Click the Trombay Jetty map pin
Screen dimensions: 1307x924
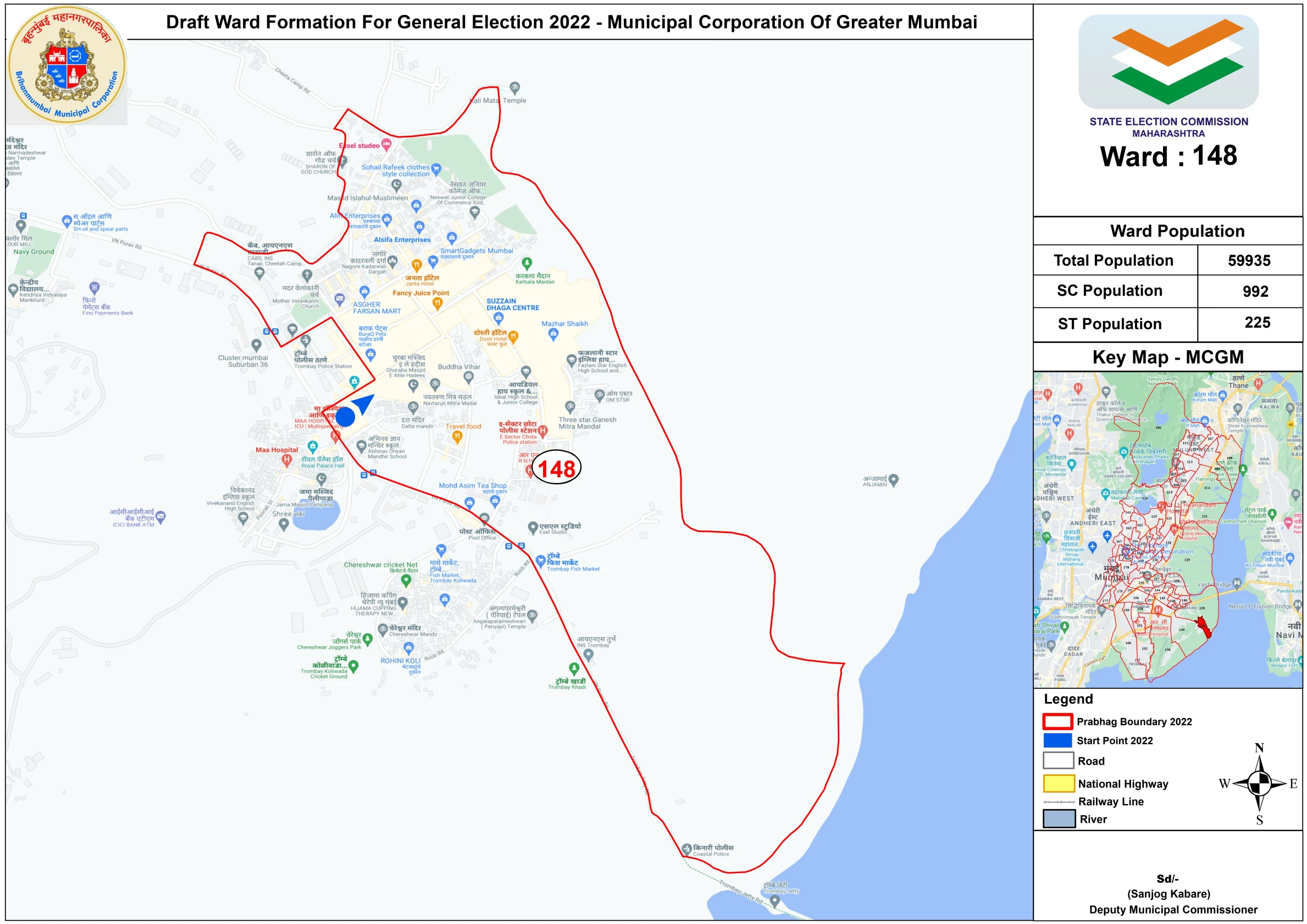pos(774,900)
